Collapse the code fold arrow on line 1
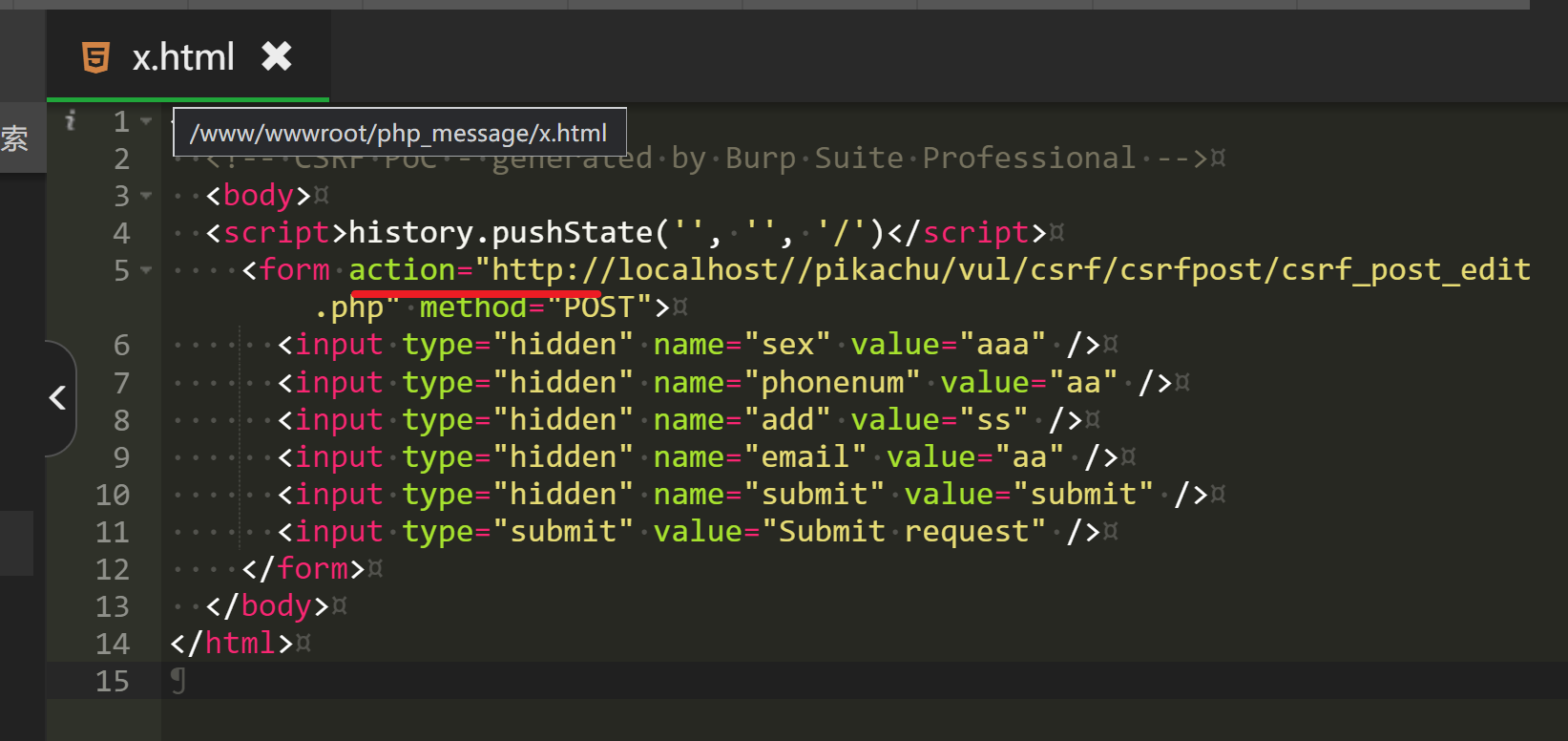This screenshot has width=1568, height=741. tap(146, 121)
